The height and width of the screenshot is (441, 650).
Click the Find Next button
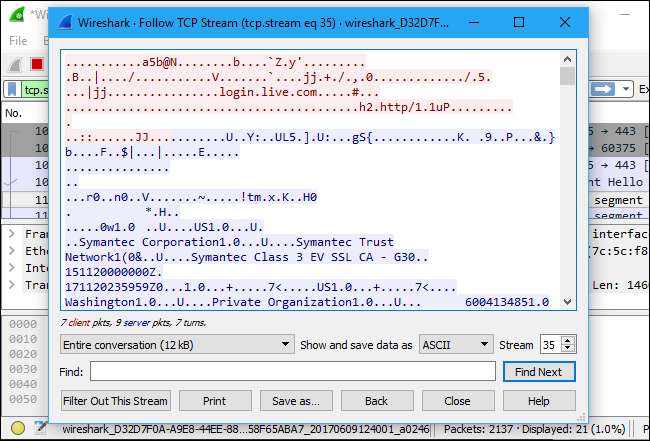point(539,372)
